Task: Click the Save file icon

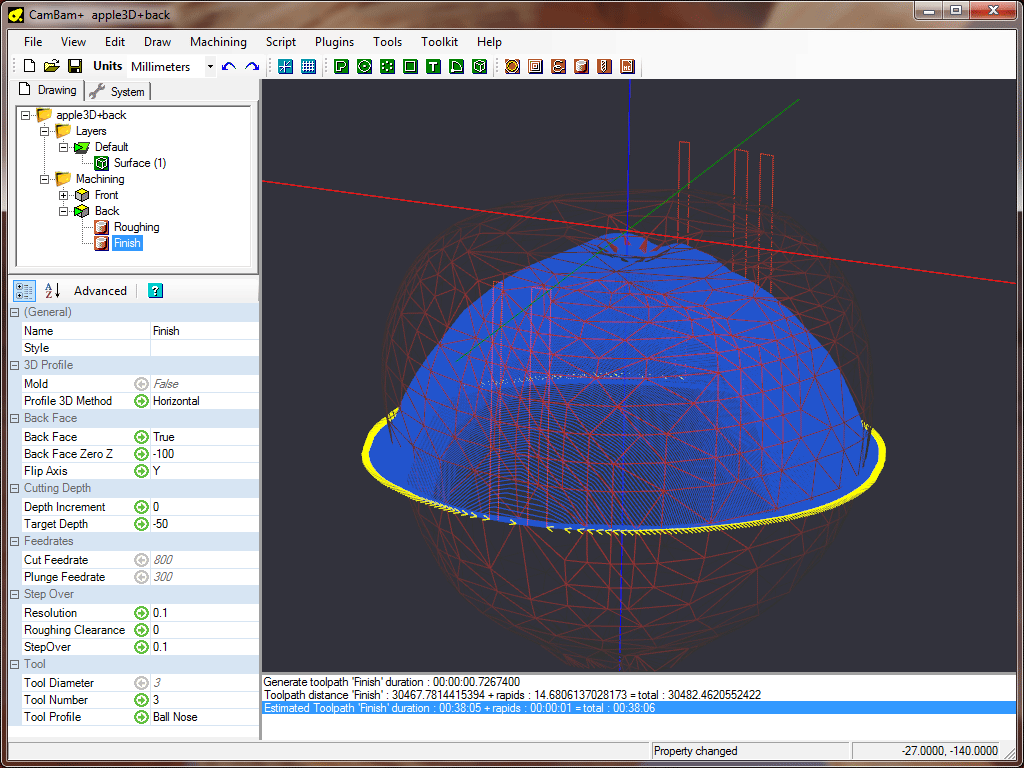Action: coord(75,66)
